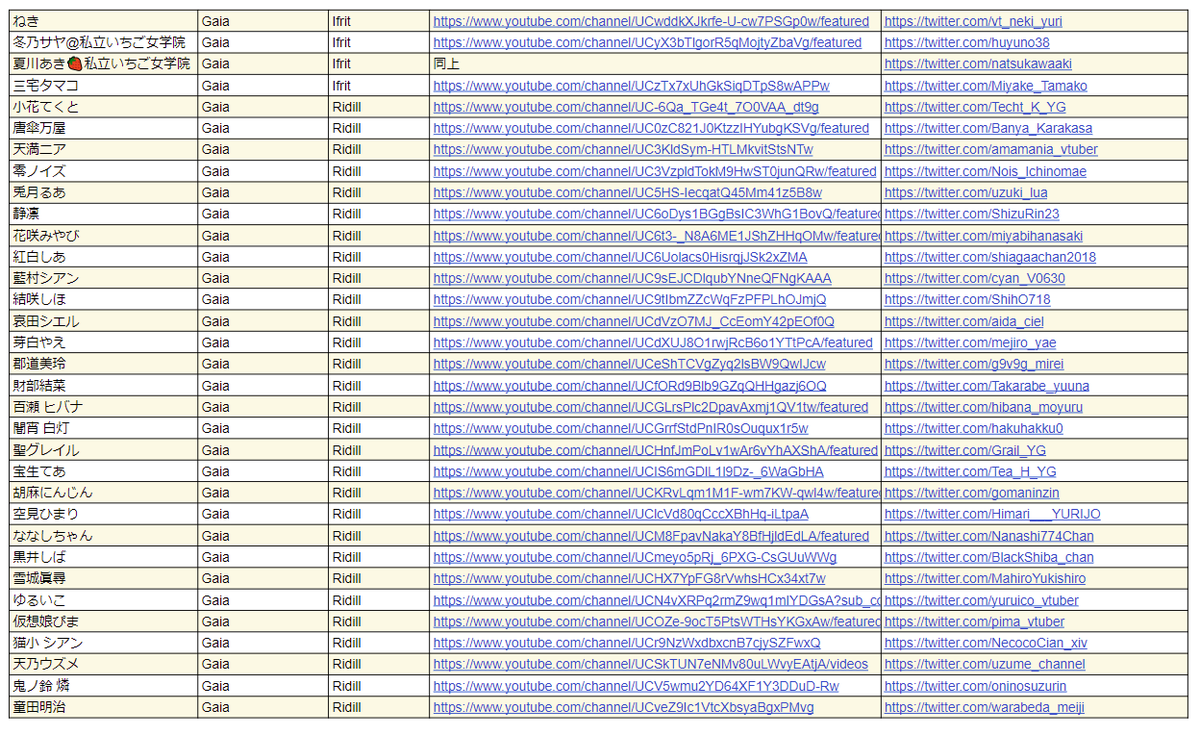The image size is (1200, 735).
Task: Open the Twitter link aida_ciel
Action: tap(964, 322)
